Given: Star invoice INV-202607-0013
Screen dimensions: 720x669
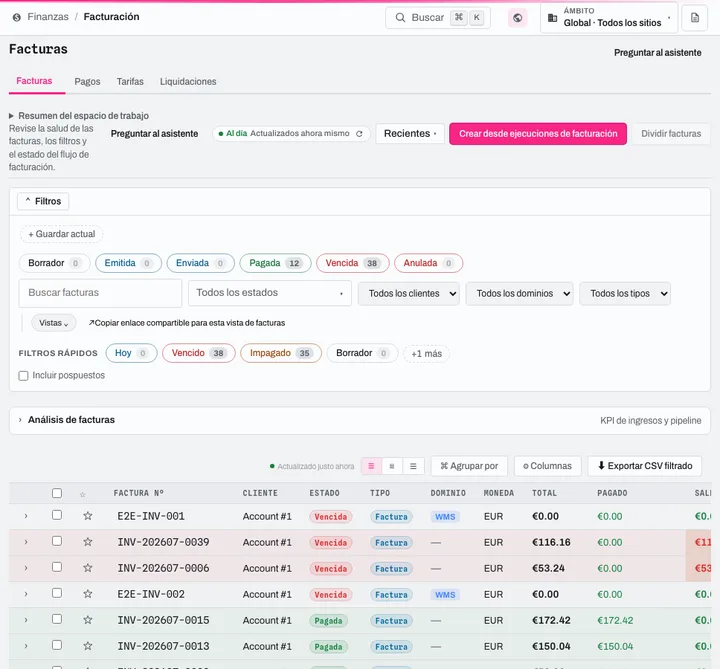Looking at the screenshot, I should pos(88,646).
